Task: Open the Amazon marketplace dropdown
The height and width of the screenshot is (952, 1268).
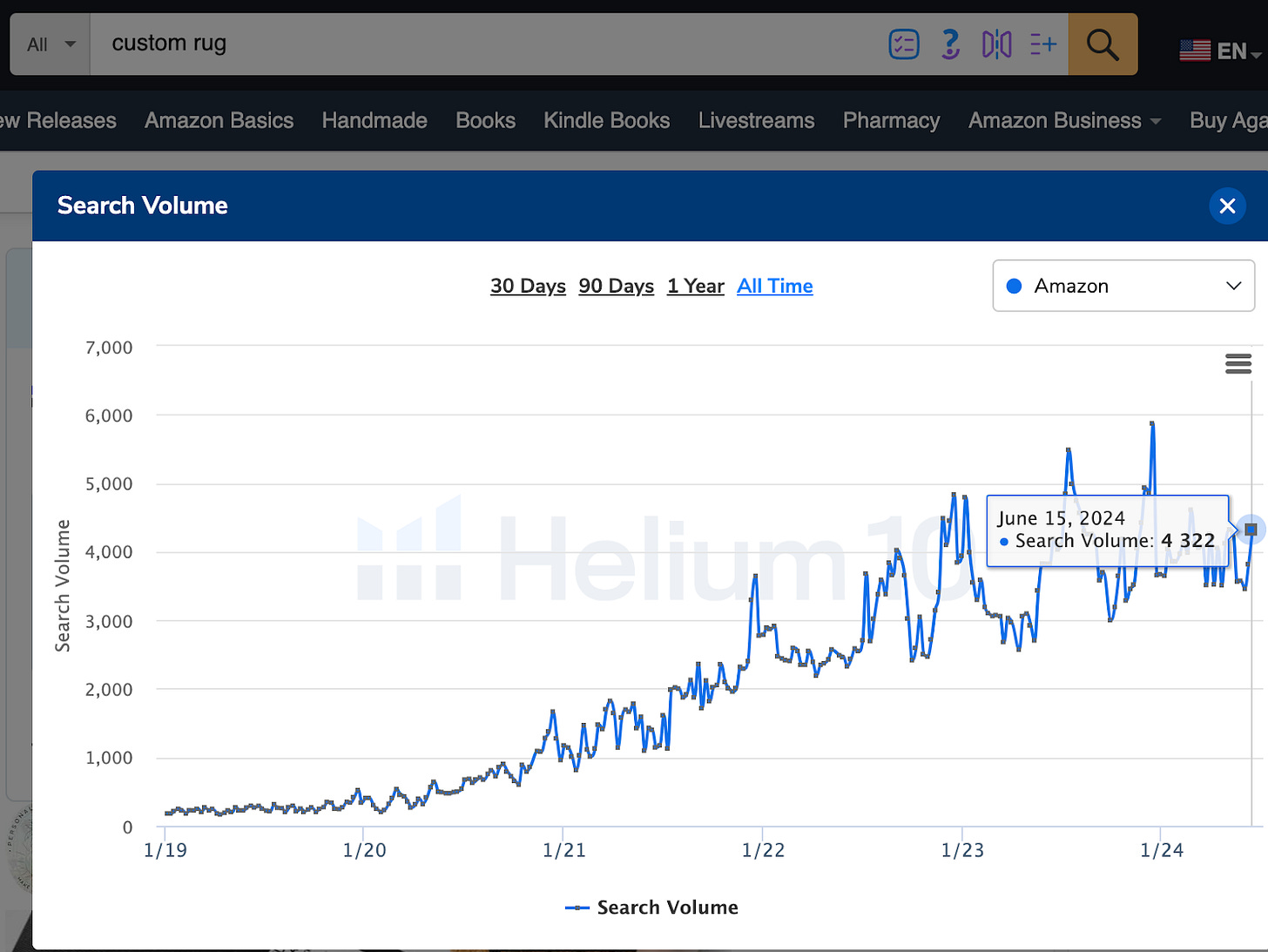Action: [x=1123, y=286]
